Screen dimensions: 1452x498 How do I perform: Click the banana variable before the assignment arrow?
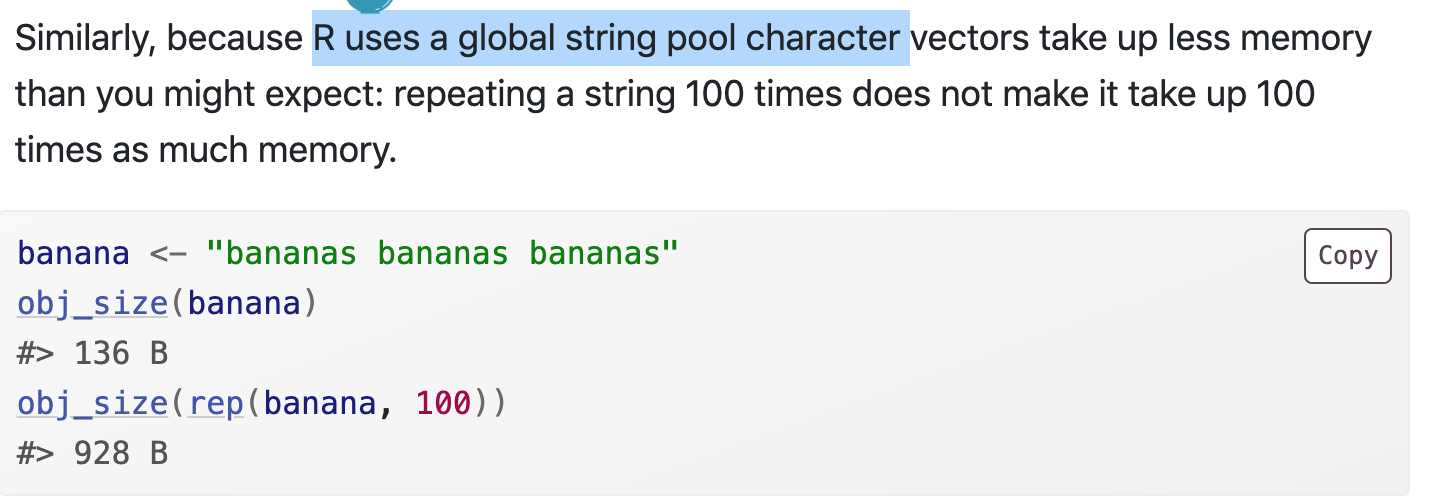(73, 253)
